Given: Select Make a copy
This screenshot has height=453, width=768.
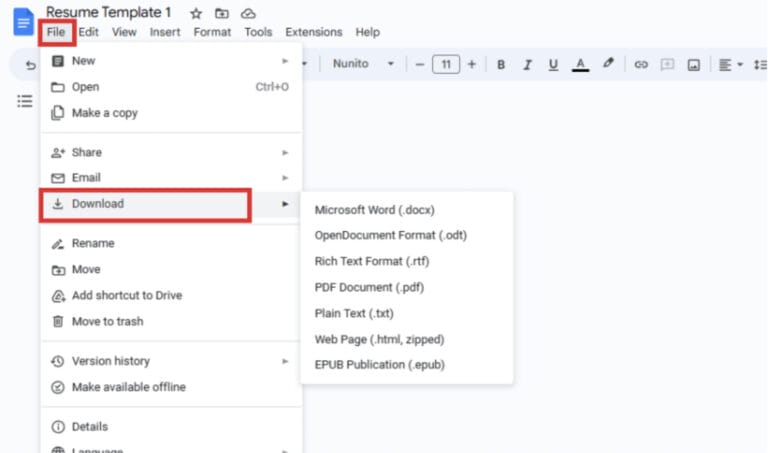Looking at the screenshot, I should tap(170, 113).
